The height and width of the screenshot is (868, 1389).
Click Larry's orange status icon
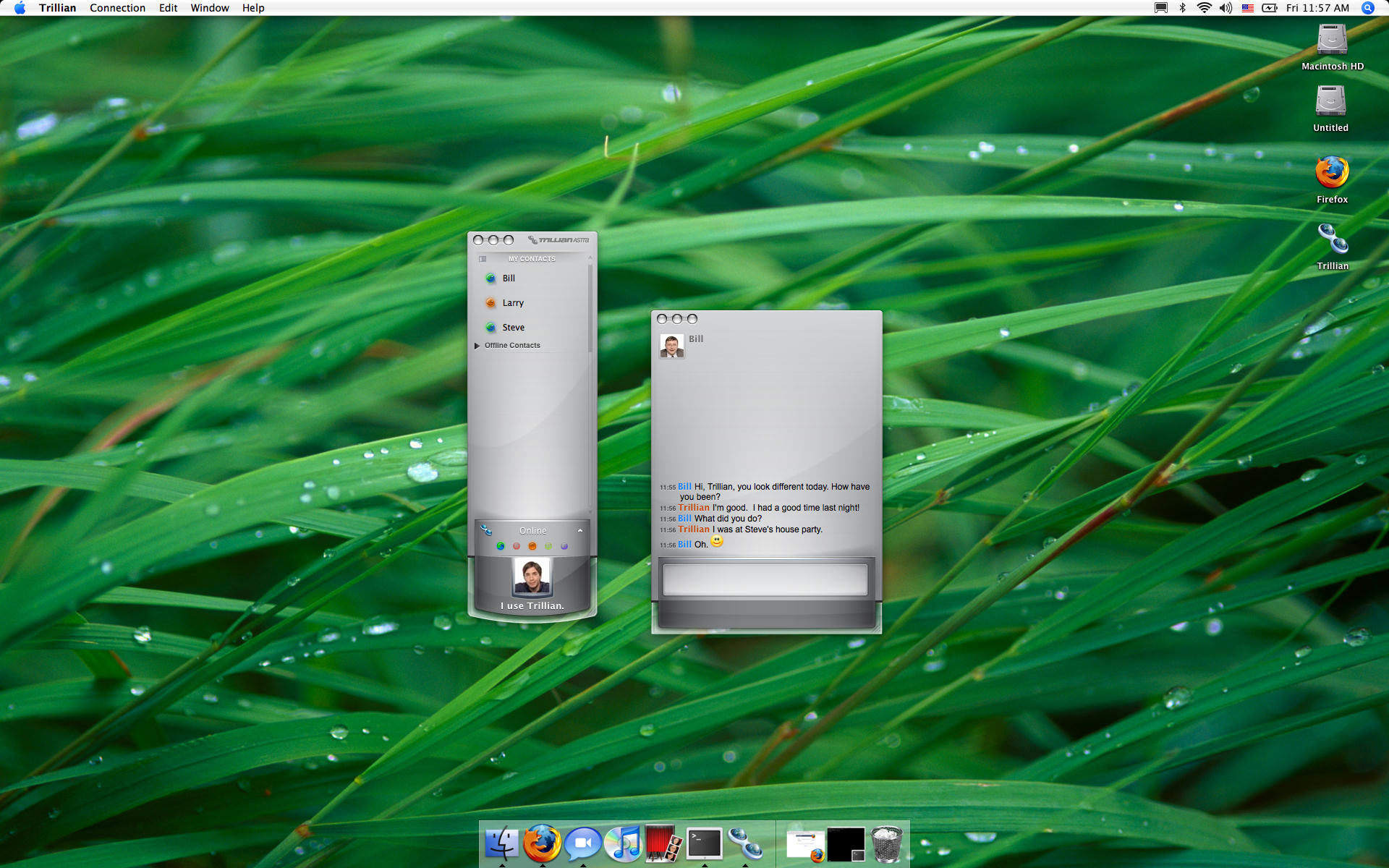[x=490, y=303]
